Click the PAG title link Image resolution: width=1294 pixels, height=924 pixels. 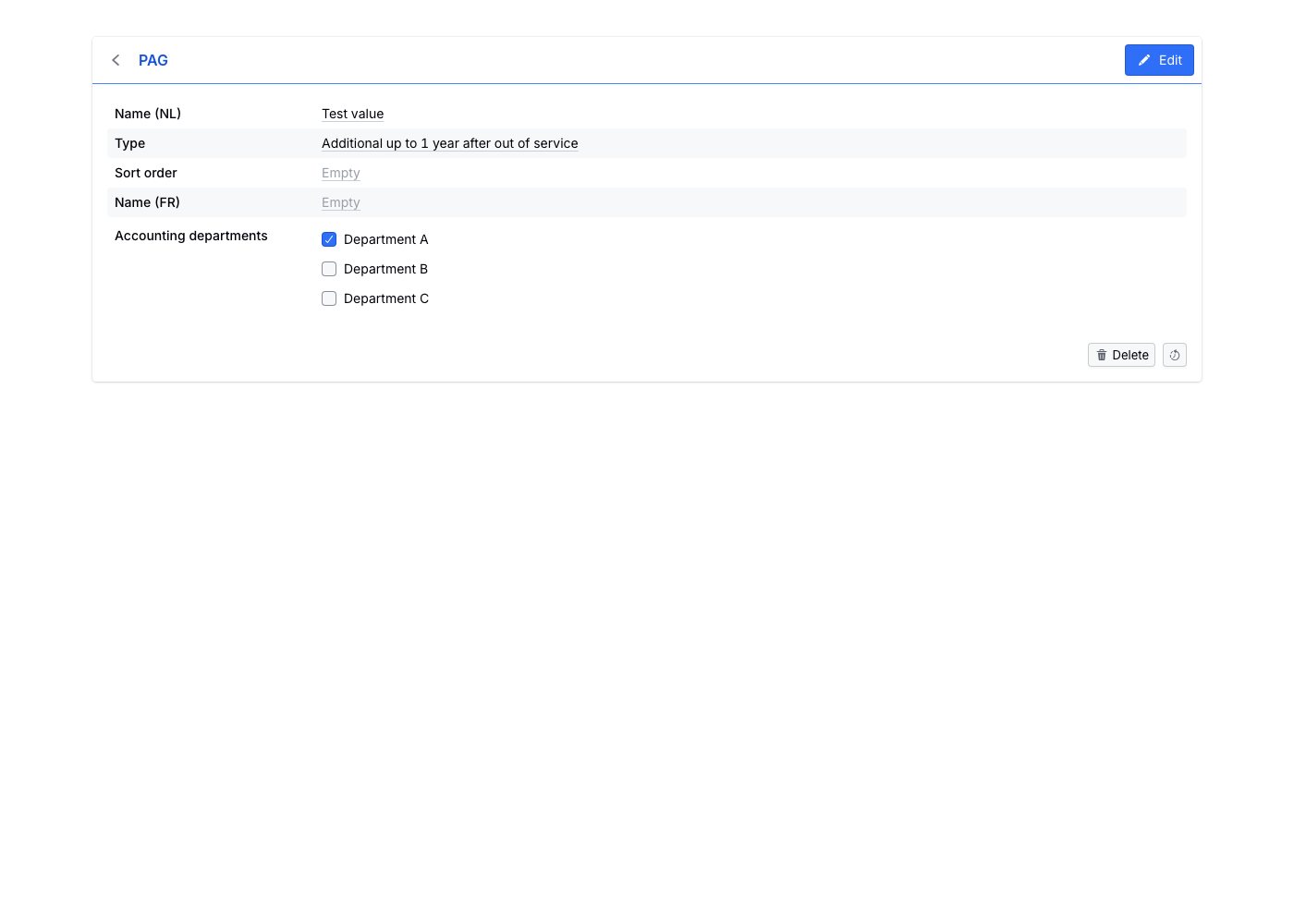153,60
